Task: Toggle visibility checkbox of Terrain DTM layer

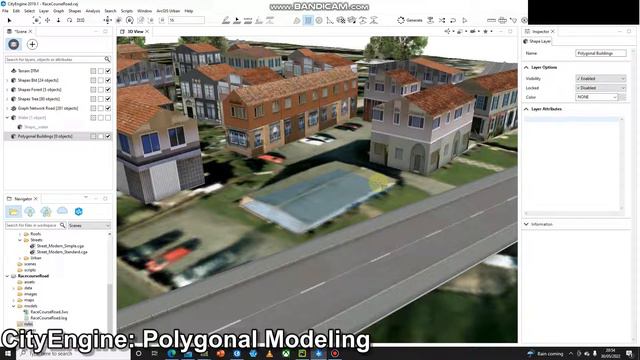Action: (x=108, y=71)
